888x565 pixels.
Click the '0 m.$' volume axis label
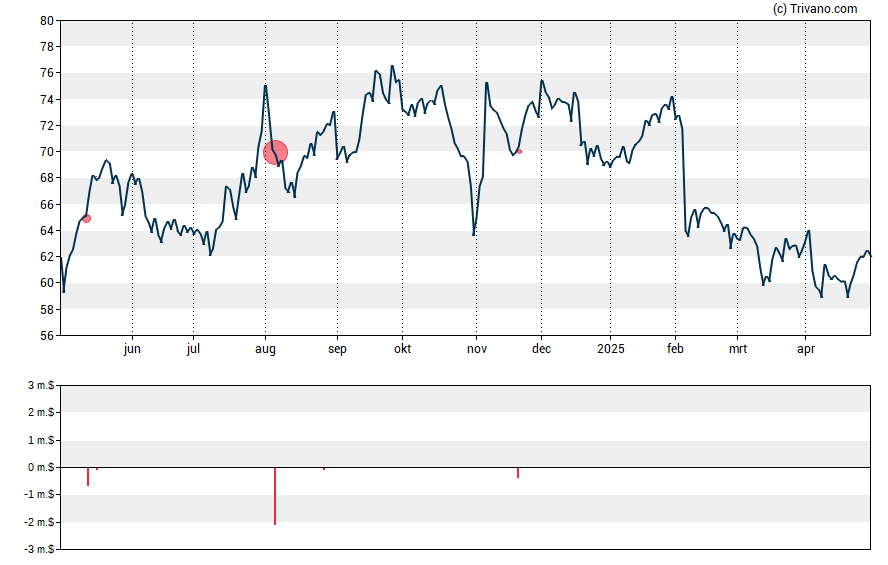pos(41,467)
